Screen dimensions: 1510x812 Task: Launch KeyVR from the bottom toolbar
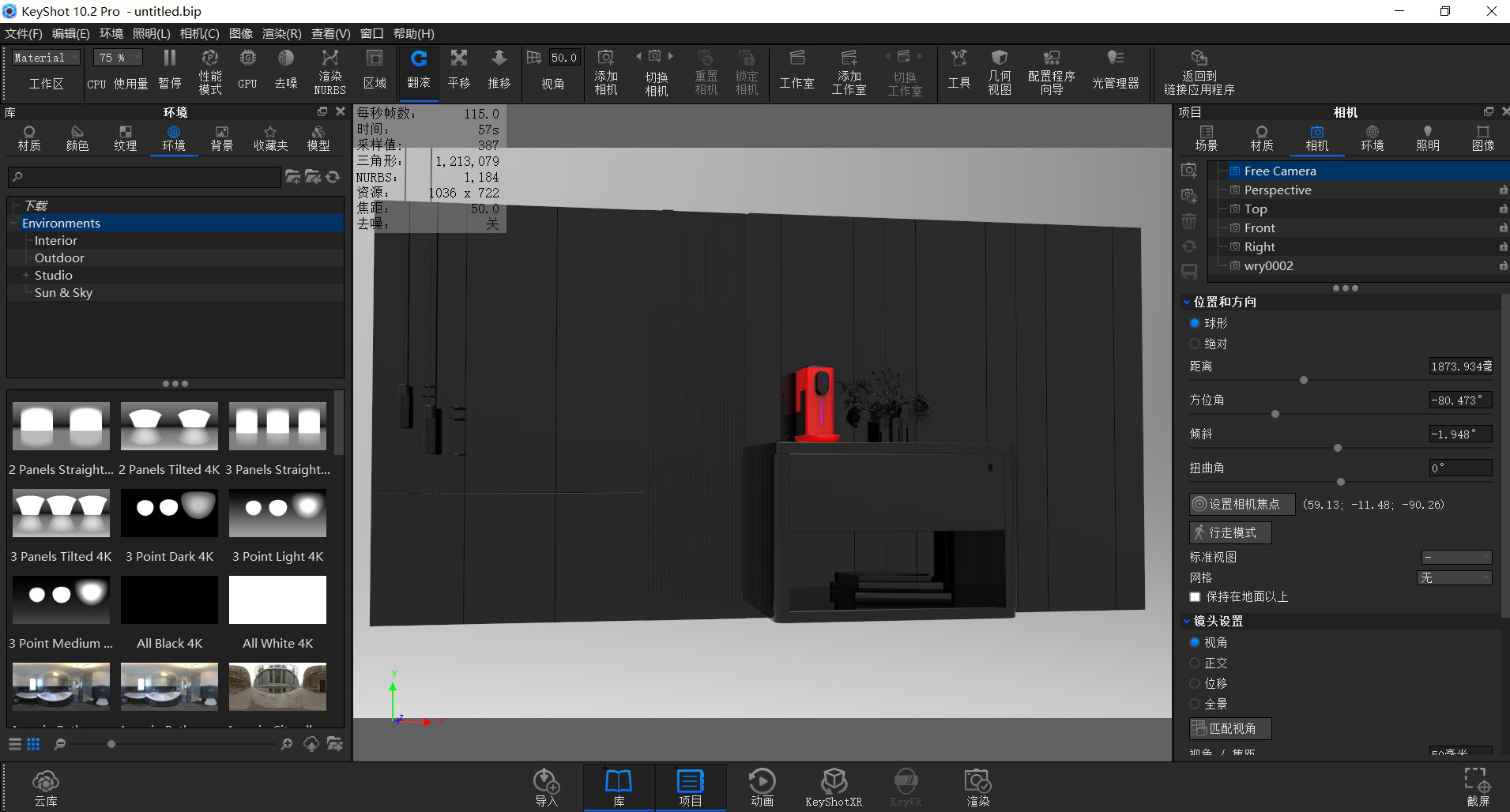(x=906, y=786)
